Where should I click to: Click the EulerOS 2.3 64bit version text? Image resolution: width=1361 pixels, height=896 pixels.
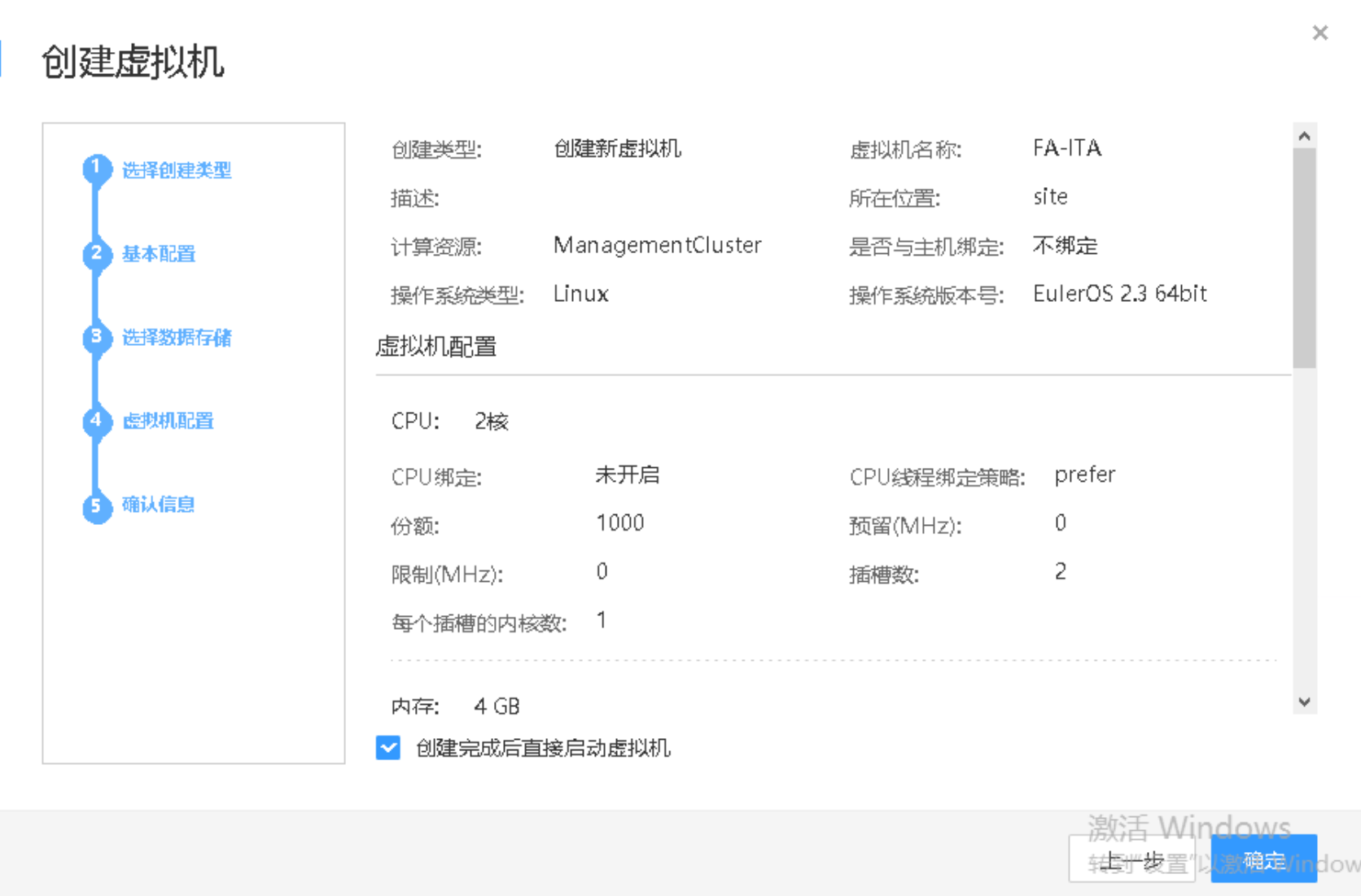click(1120, 293)
